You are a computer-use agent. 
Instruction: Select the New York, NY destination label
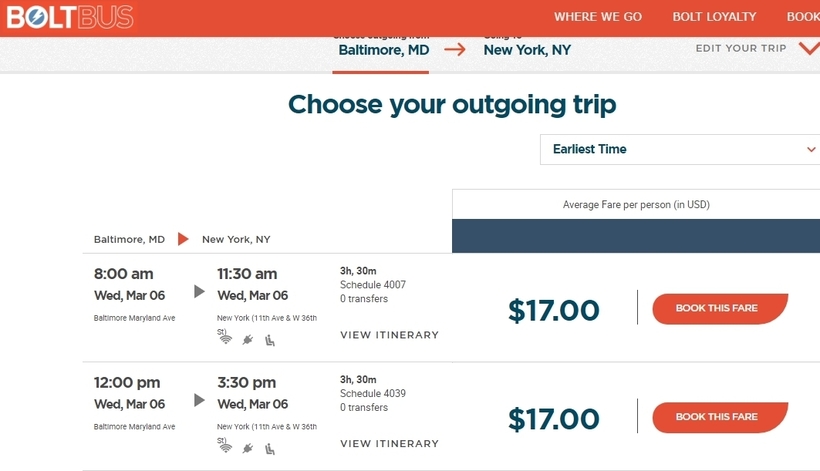(527, 50)
